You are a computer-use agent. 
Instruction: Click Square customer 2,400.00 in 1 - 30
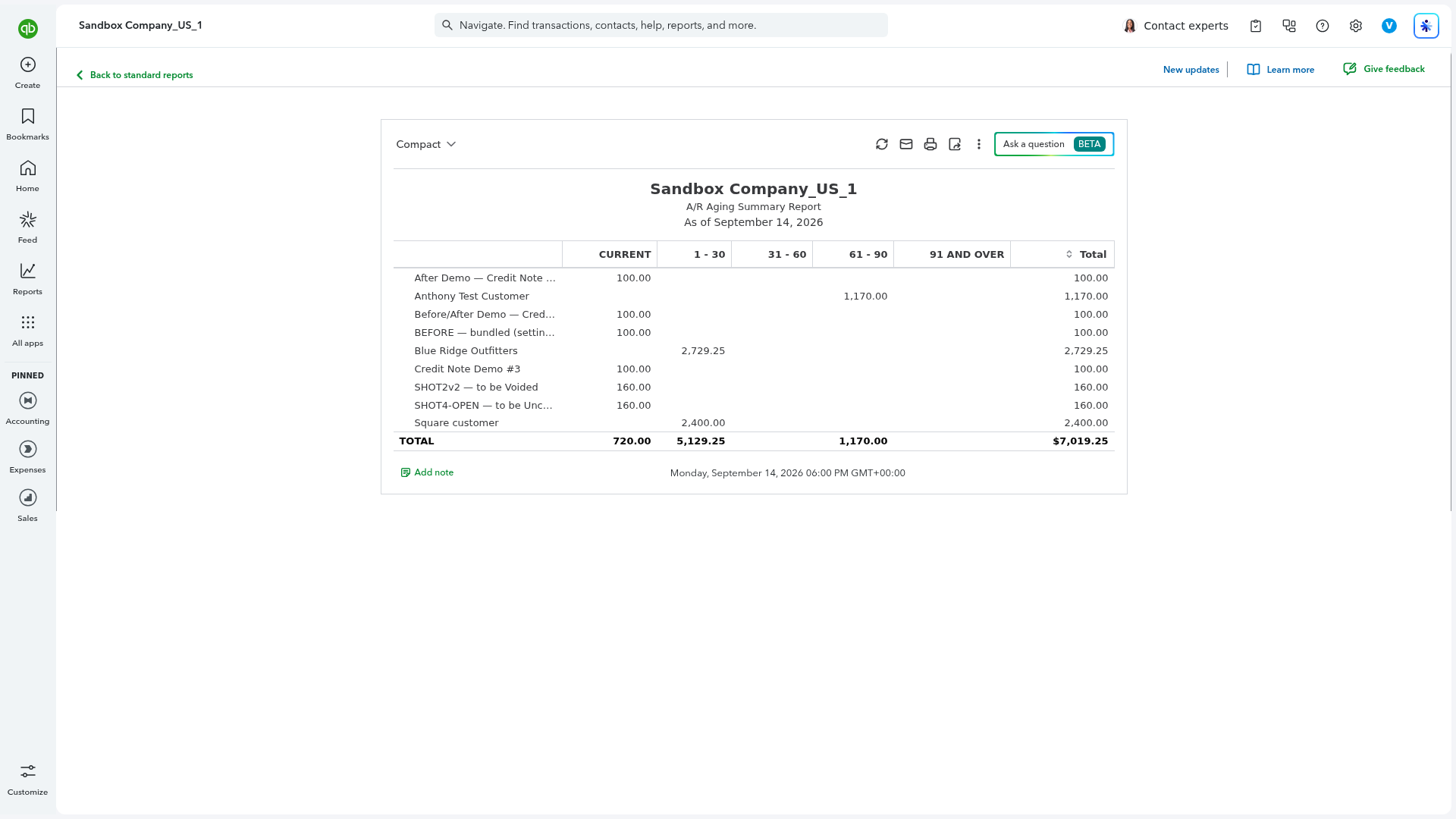(703, 423)
